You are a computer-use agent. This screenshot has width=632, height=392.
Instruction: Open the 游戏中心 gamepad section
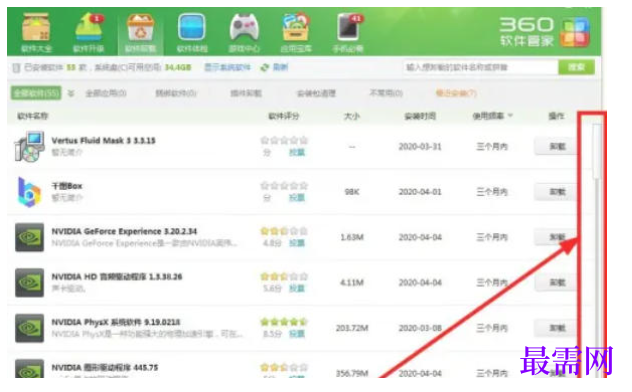244,33
